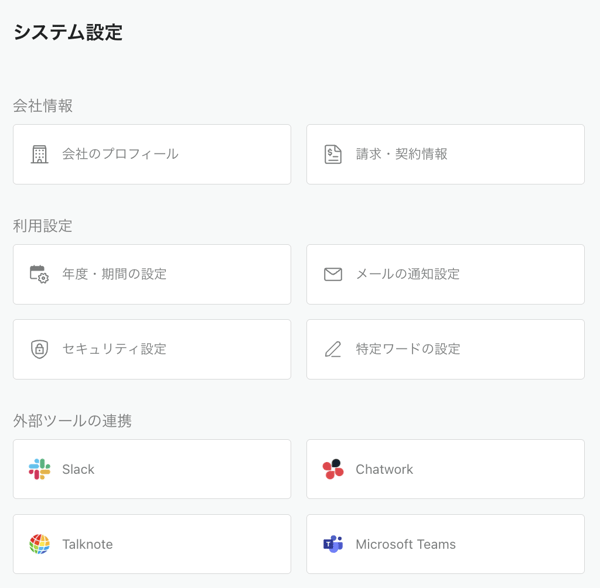This screenshot has height=588, width=600.
Task: Select セキュリティ設定 card
Action: click(152, 349)
